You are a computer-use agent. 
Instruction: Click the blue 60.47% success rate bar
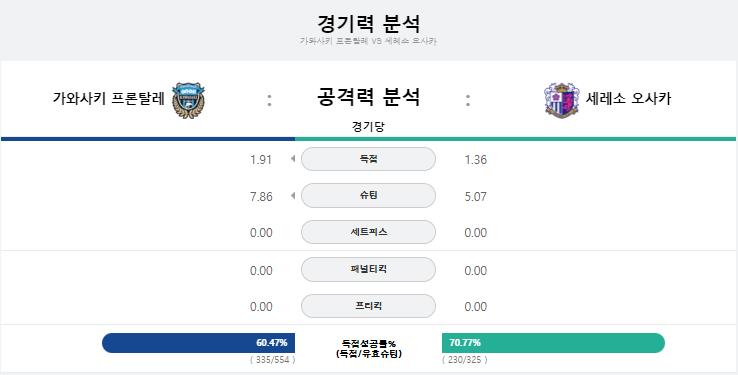(x=198, y=343)
